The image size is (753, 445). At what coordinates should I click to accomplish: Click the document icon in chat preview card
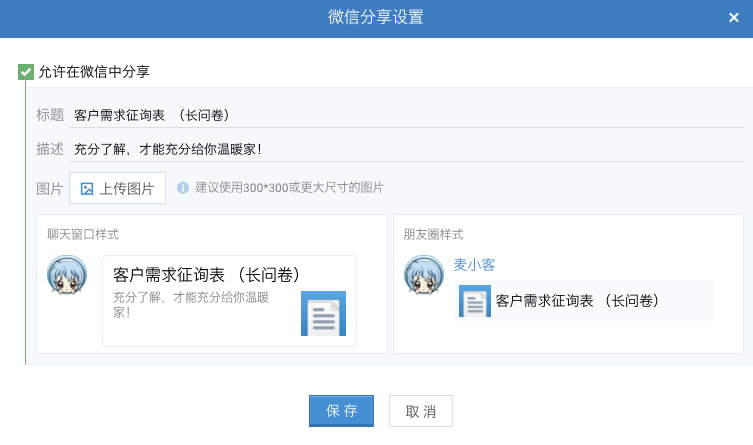click(323, 313)
